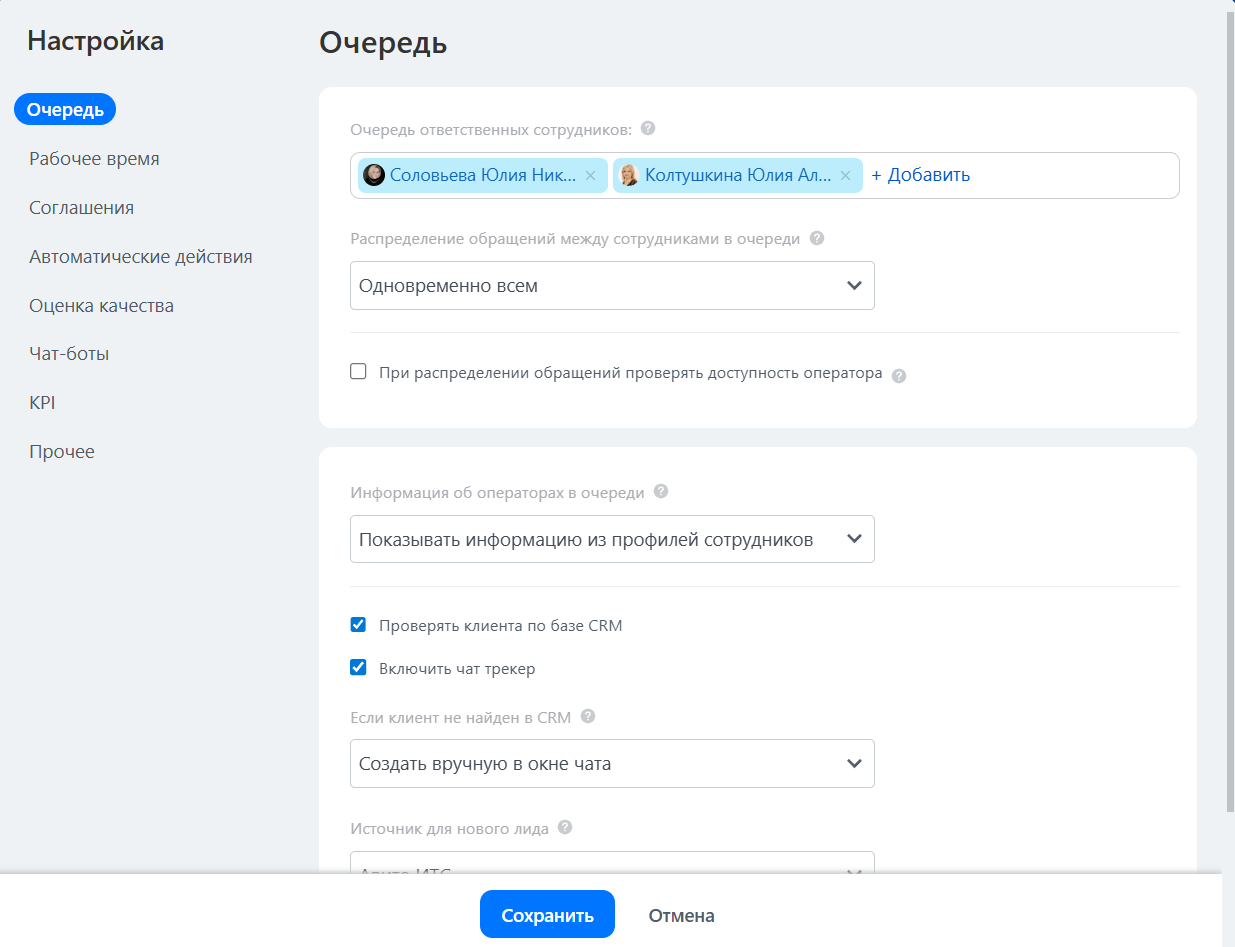Open the Одновременно всем dropdown
This screenshot has height=947, width=1235.
[612, 286]
